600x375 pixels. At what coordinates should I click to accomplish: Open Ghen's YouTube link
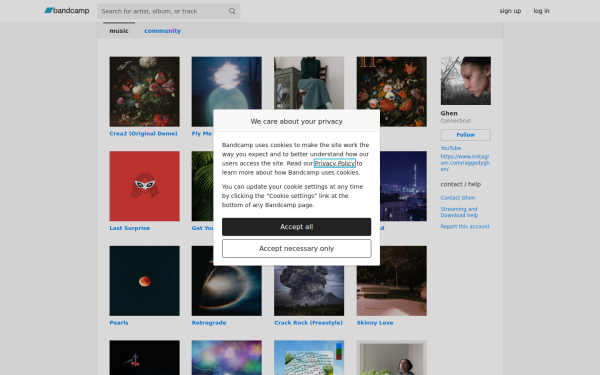point(451,148)
